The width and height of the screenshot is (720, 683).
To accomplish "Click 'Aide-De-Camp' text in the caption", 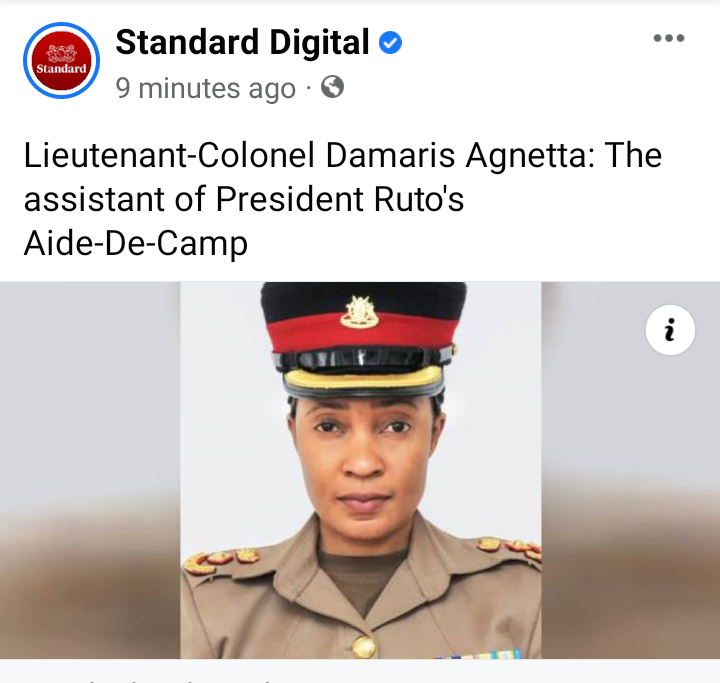I will 135,243.
